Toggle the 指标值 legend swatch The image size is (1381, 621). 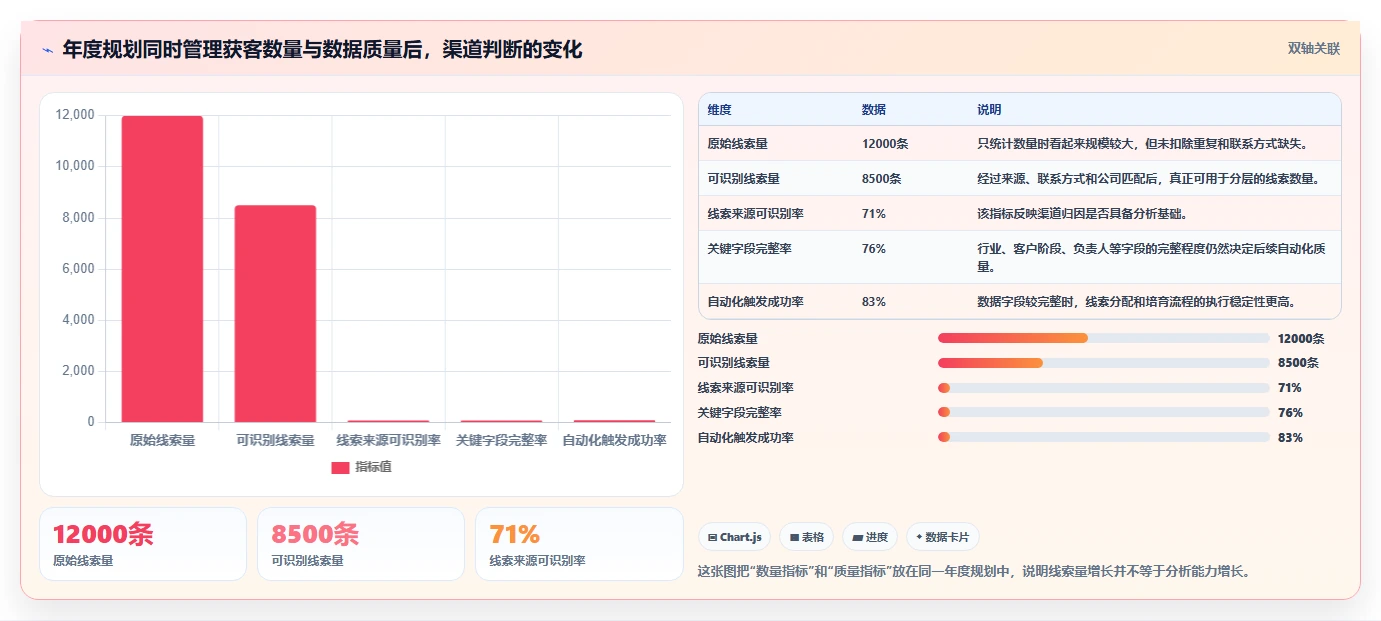tap(340, 467)
